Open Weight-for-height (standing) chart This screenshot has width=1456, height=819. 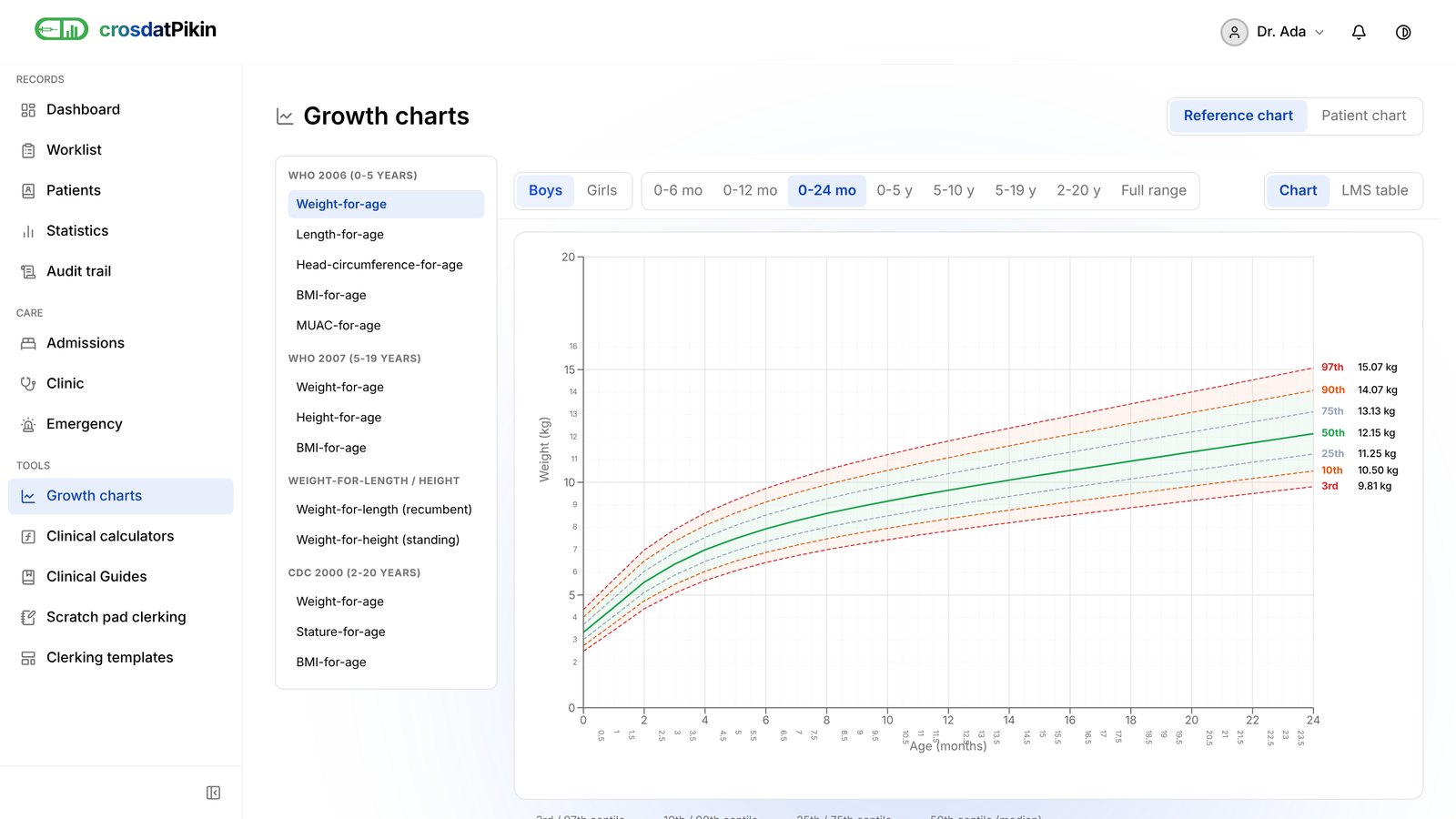point(386,540)
